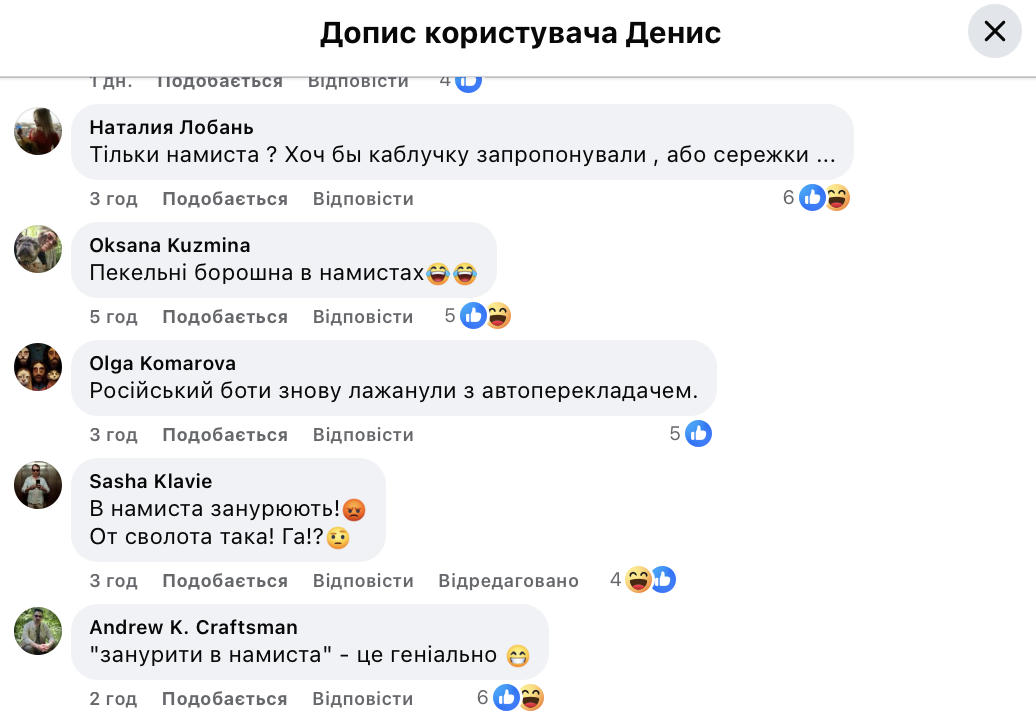Open Наталия Лобань profile picture
Viewport: 1036px width, 714px height.
click(38, 131)
